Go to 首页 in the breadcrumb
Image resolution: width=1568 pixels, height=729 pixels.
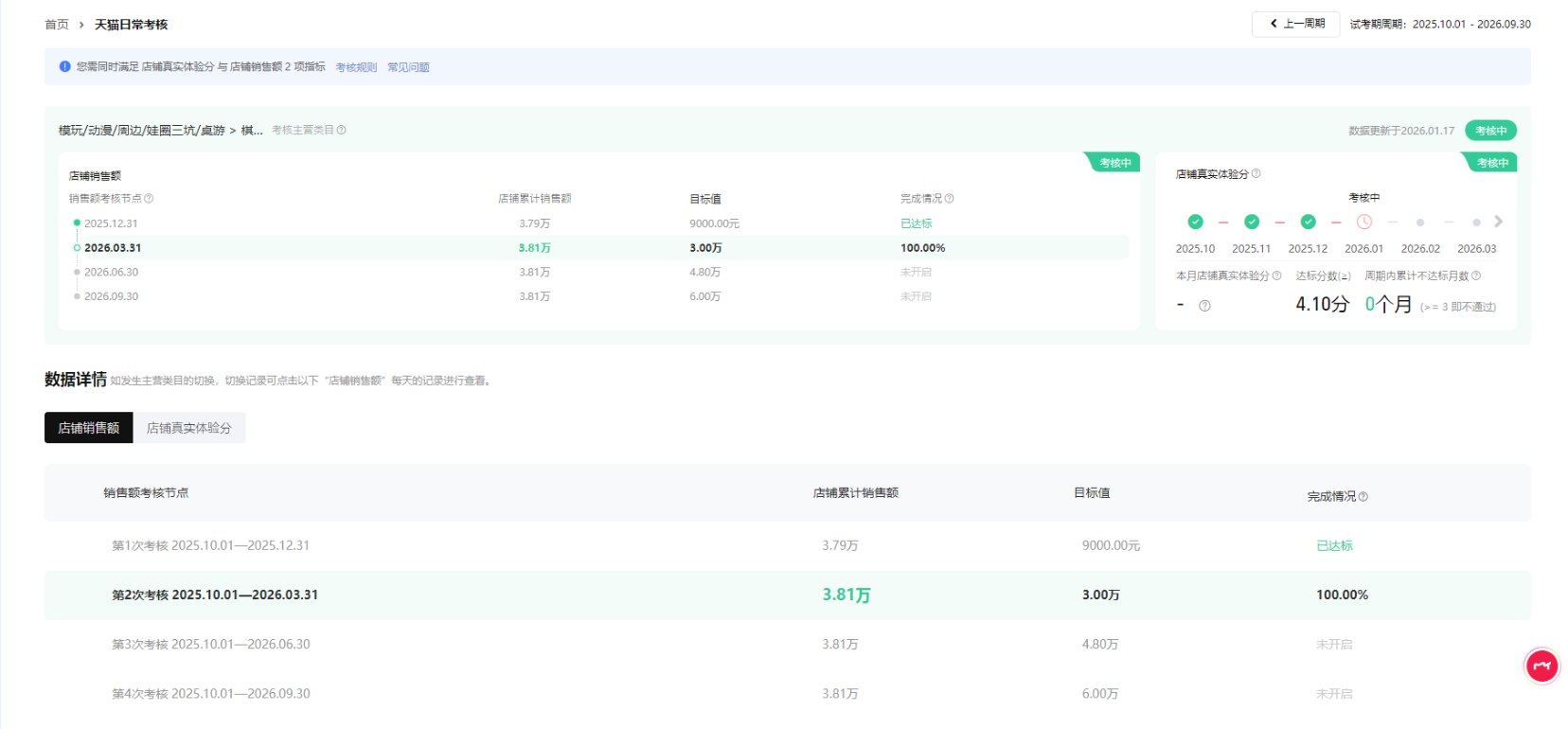57,25
